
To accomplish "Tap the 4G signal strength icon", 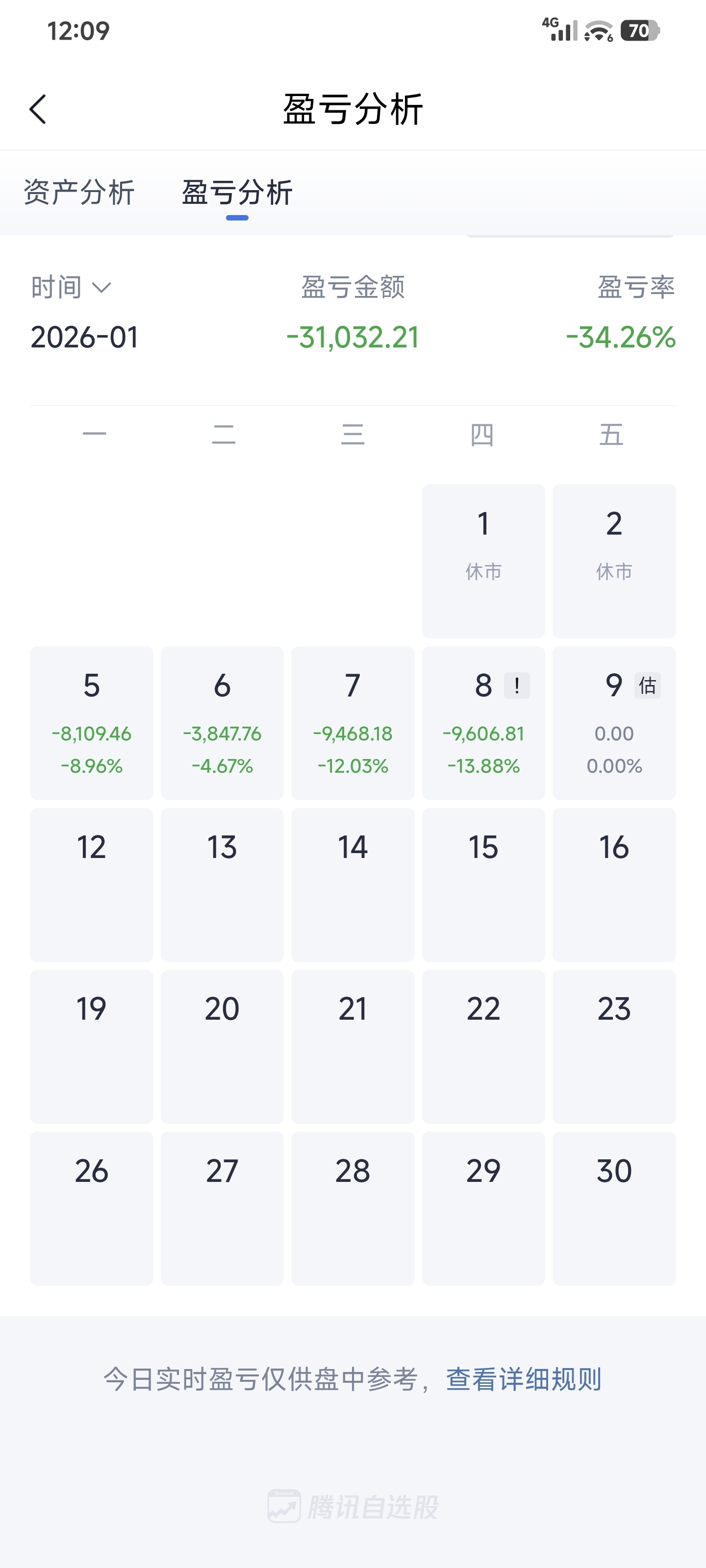I will tap(560, 30).
